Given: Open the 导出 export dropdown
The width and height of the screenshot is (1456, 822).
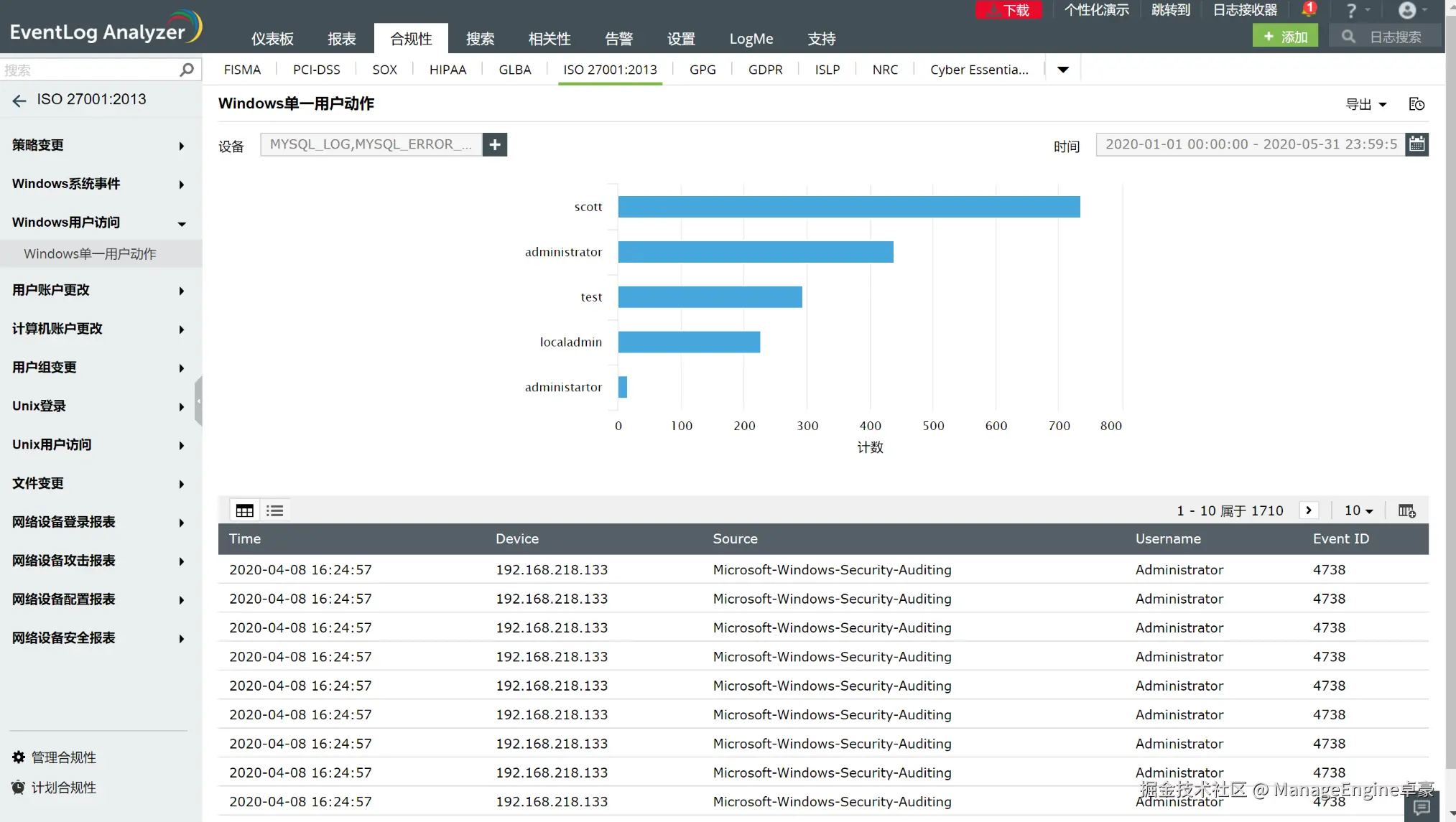Looking at the screenshot, I should pyautogui.click(x=1365, y=104).
